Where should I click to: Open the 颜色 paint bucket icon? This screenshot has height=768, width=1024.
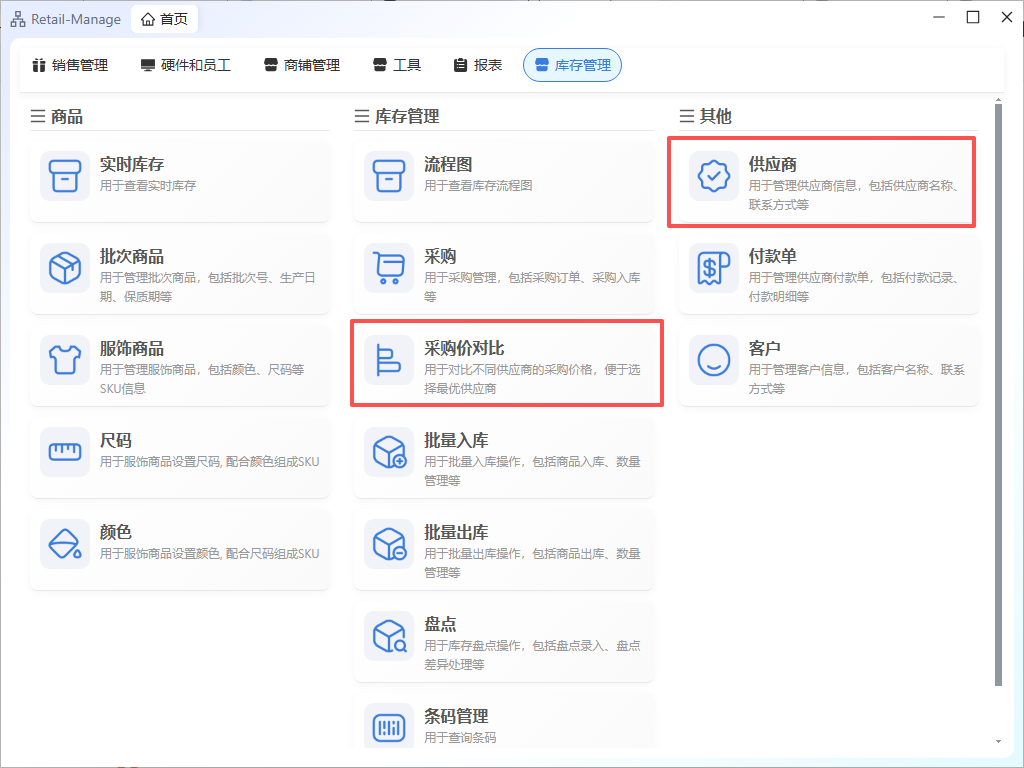tap(65, 544)
